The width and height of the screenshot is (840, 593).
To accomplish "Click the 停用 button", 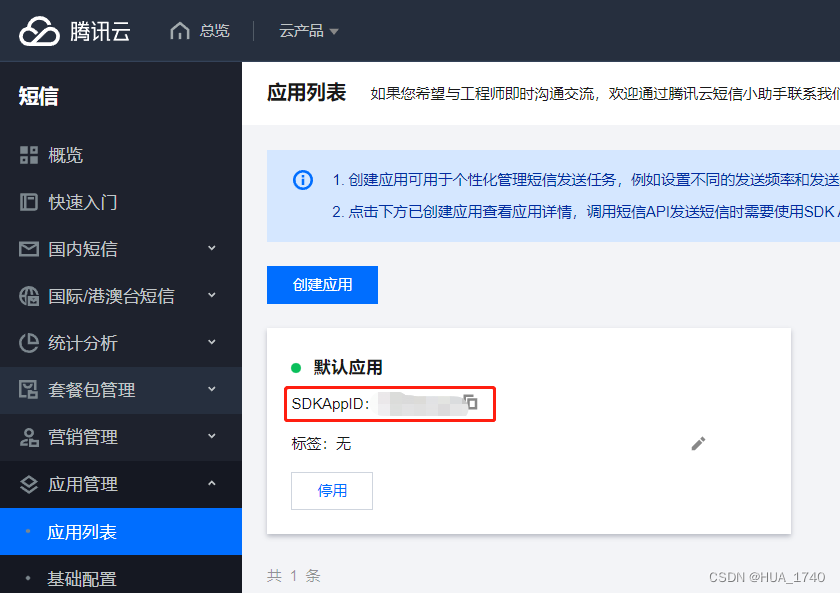I will tap(332, 491).
